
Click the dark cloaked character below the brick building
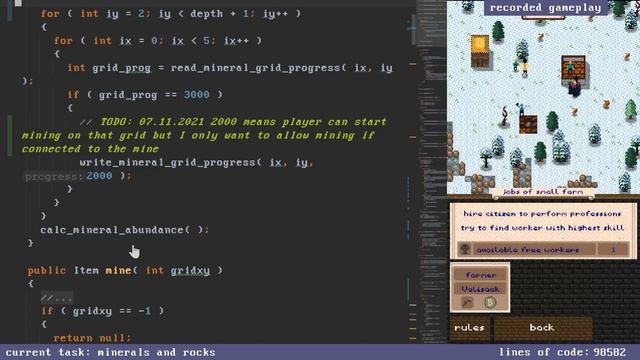(x=575, y=88)
